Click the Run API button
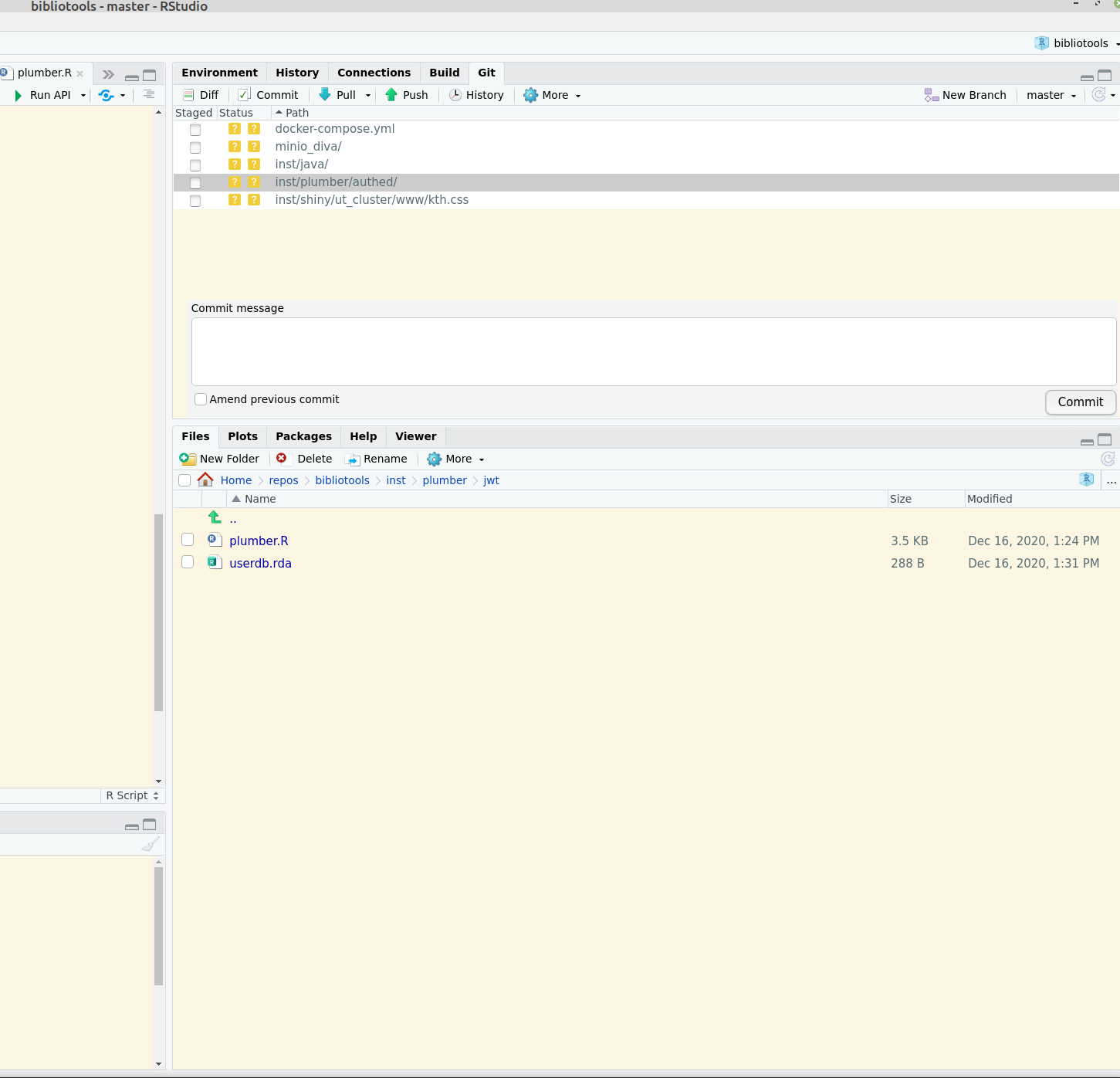 point(48,95)
